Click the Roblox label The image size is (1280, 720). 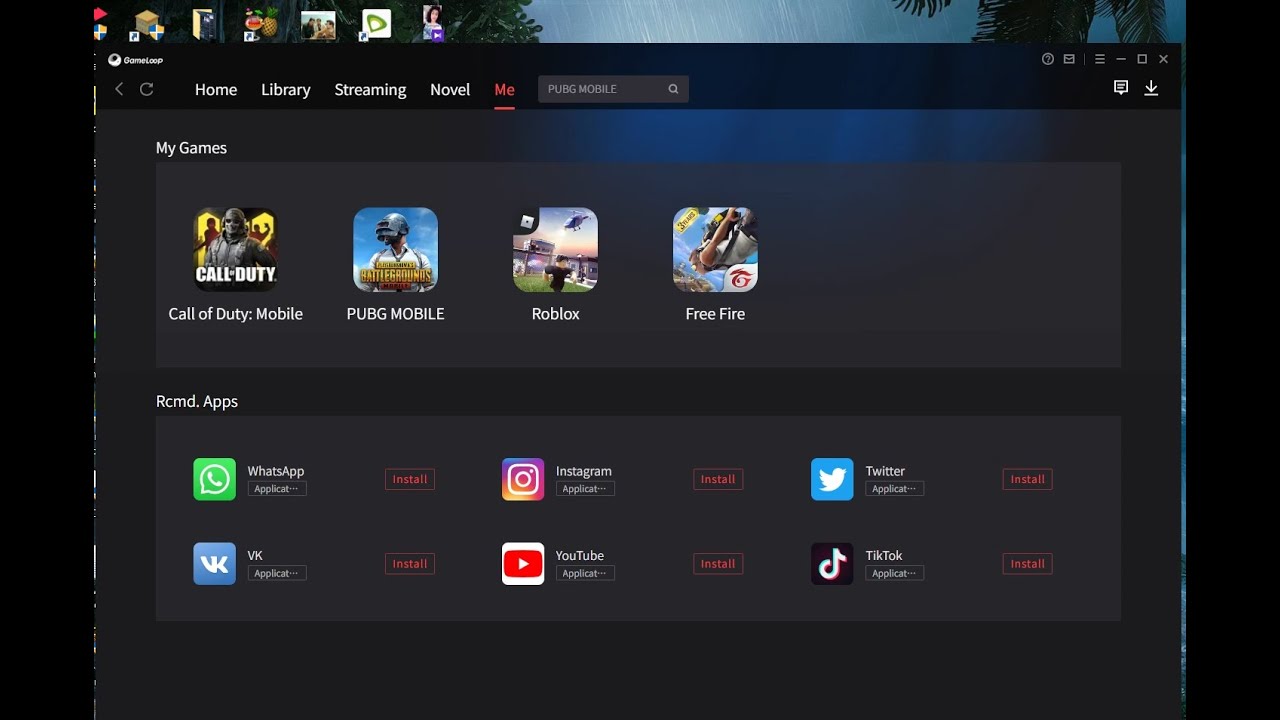coord(555,313)
